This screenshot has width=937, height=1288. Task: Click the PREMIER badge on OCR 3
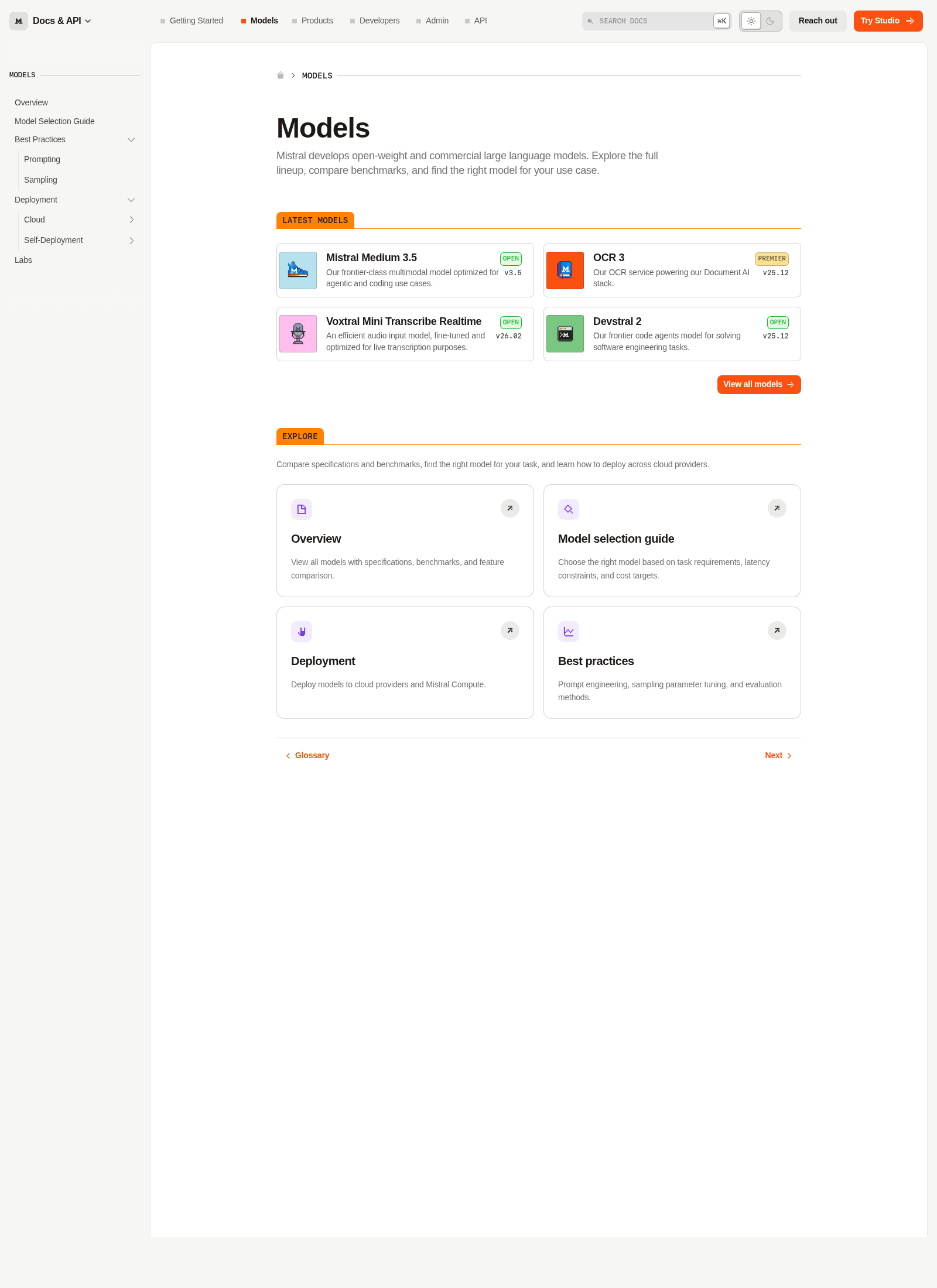click(772, 259)
